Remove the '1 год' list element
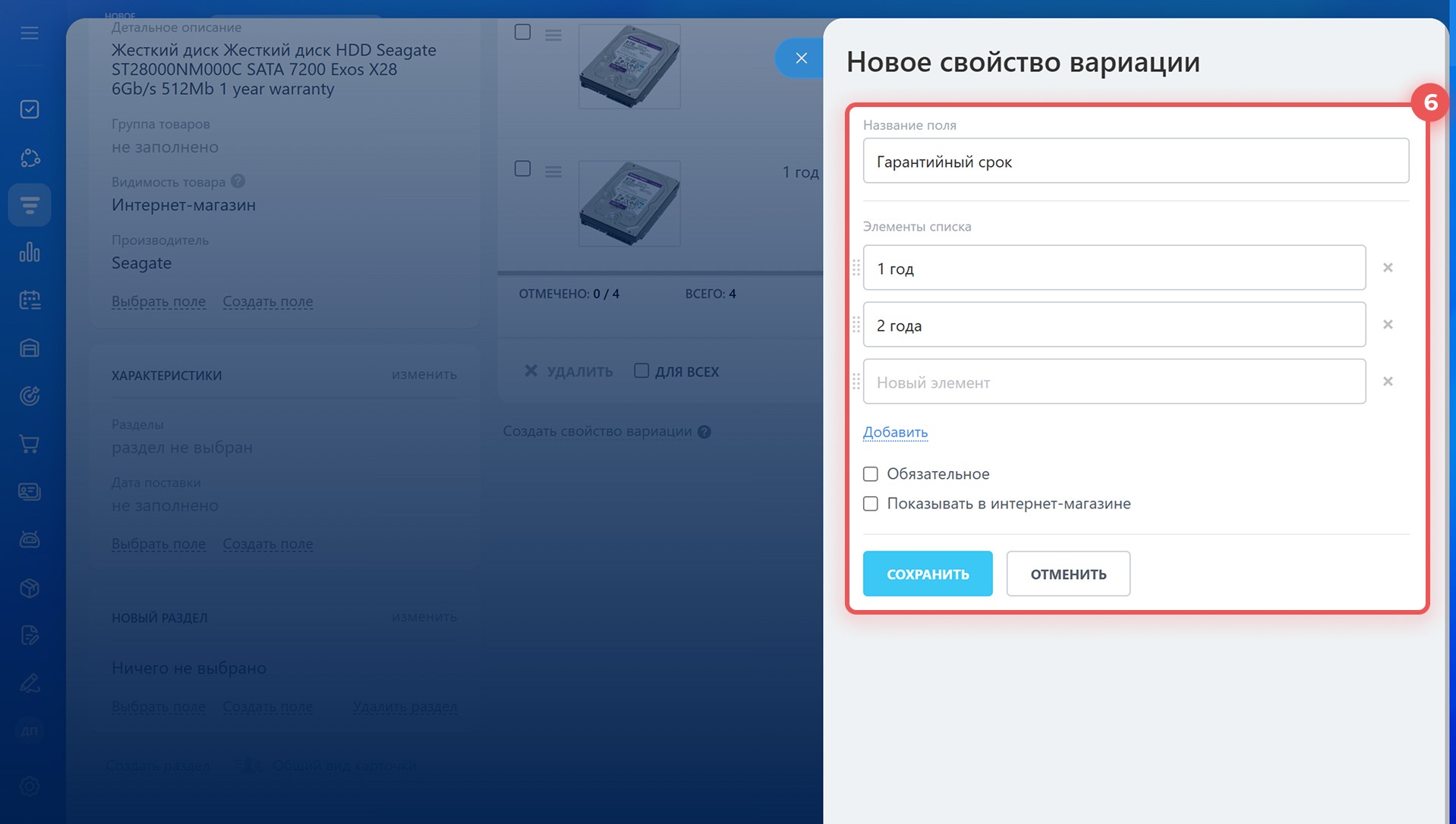The width and height of the screenshot is (1456, 824). (x=1388, y=268)
